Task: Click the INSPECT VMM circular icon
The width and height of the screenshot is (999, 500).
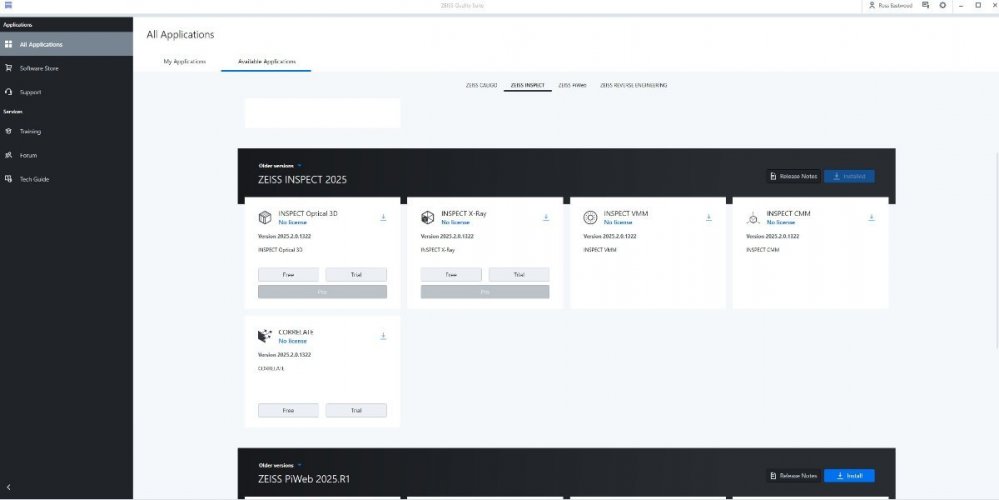Action: [590, 218]
